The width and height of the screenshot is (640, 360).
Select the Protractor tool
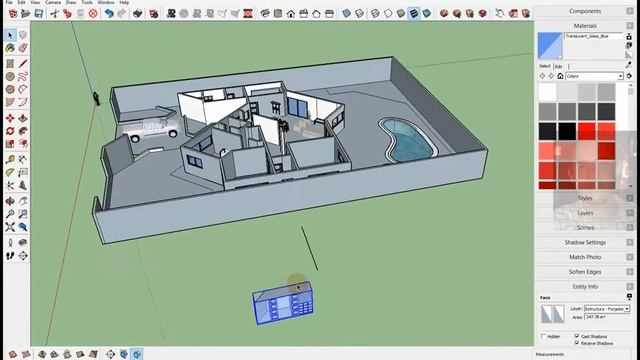(10, 172)
